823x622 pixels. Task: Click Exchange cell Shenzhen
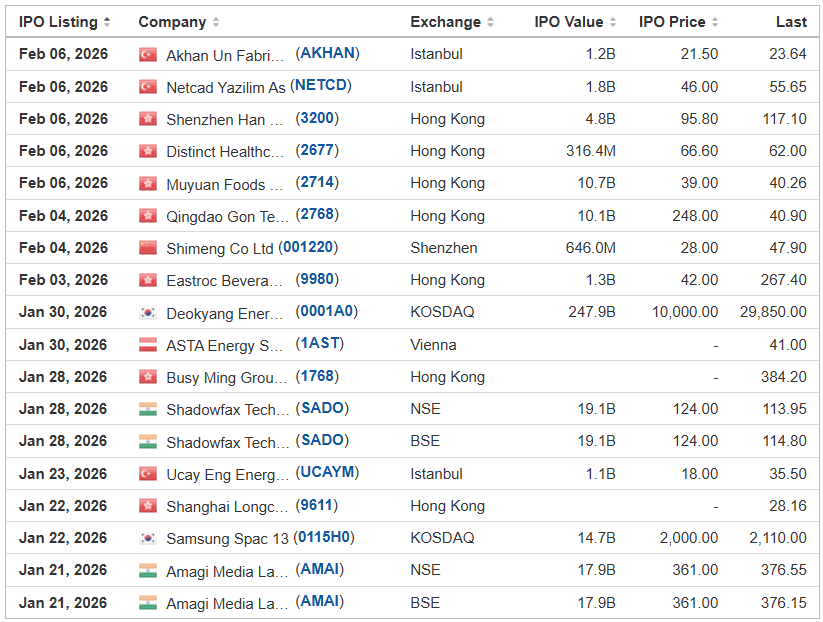tap(444, 248)
